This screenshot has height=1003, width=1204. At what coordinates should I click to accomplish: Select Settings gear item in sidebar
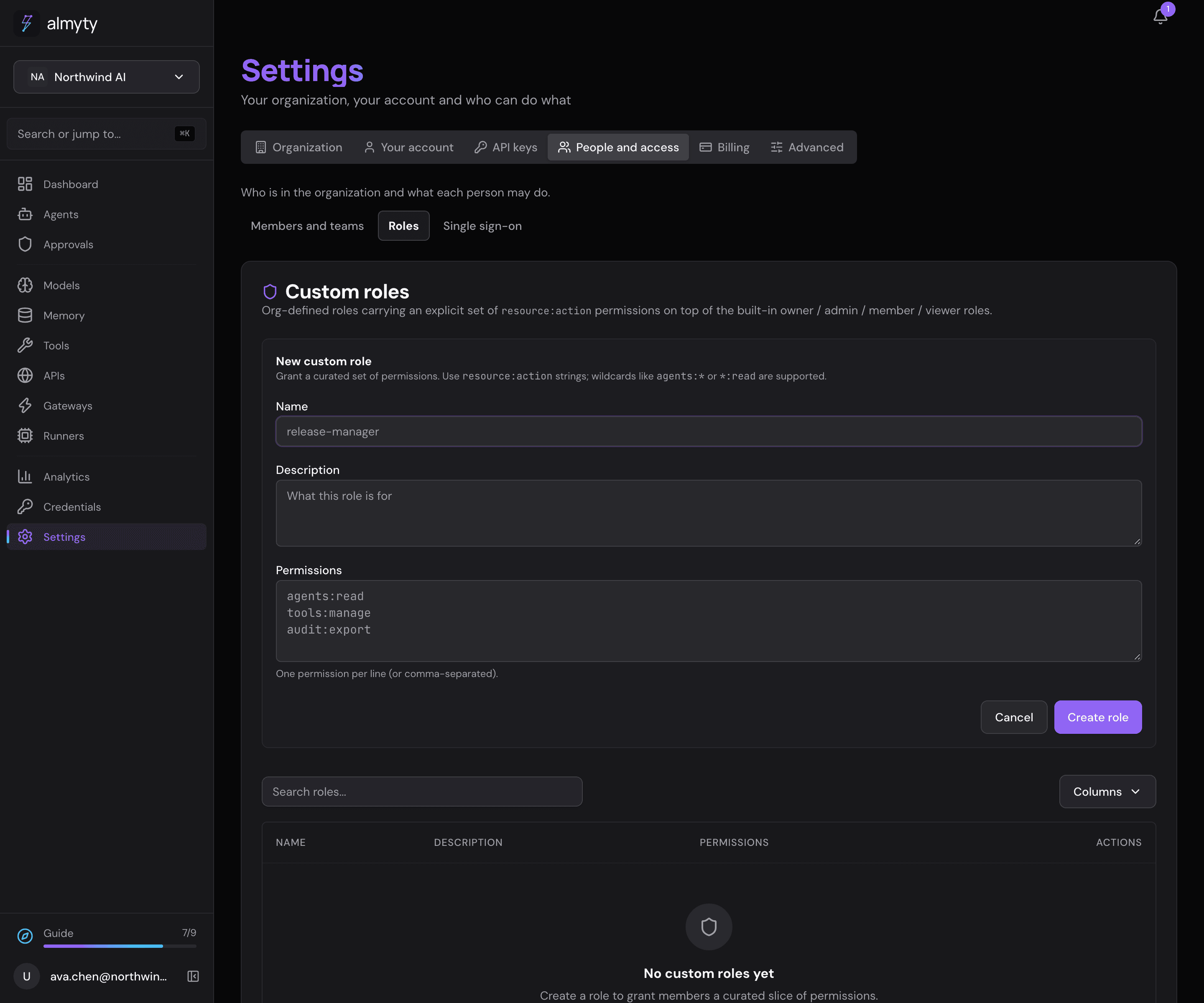coord(107,537)
